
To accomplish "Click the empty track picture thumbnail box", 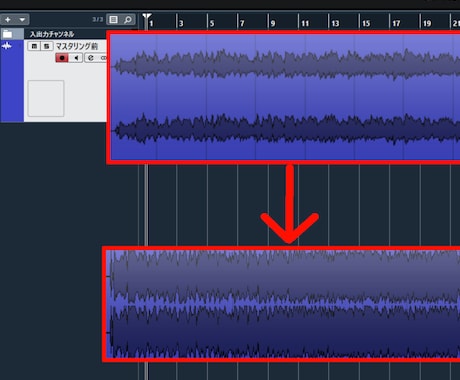I will point(46,98).
